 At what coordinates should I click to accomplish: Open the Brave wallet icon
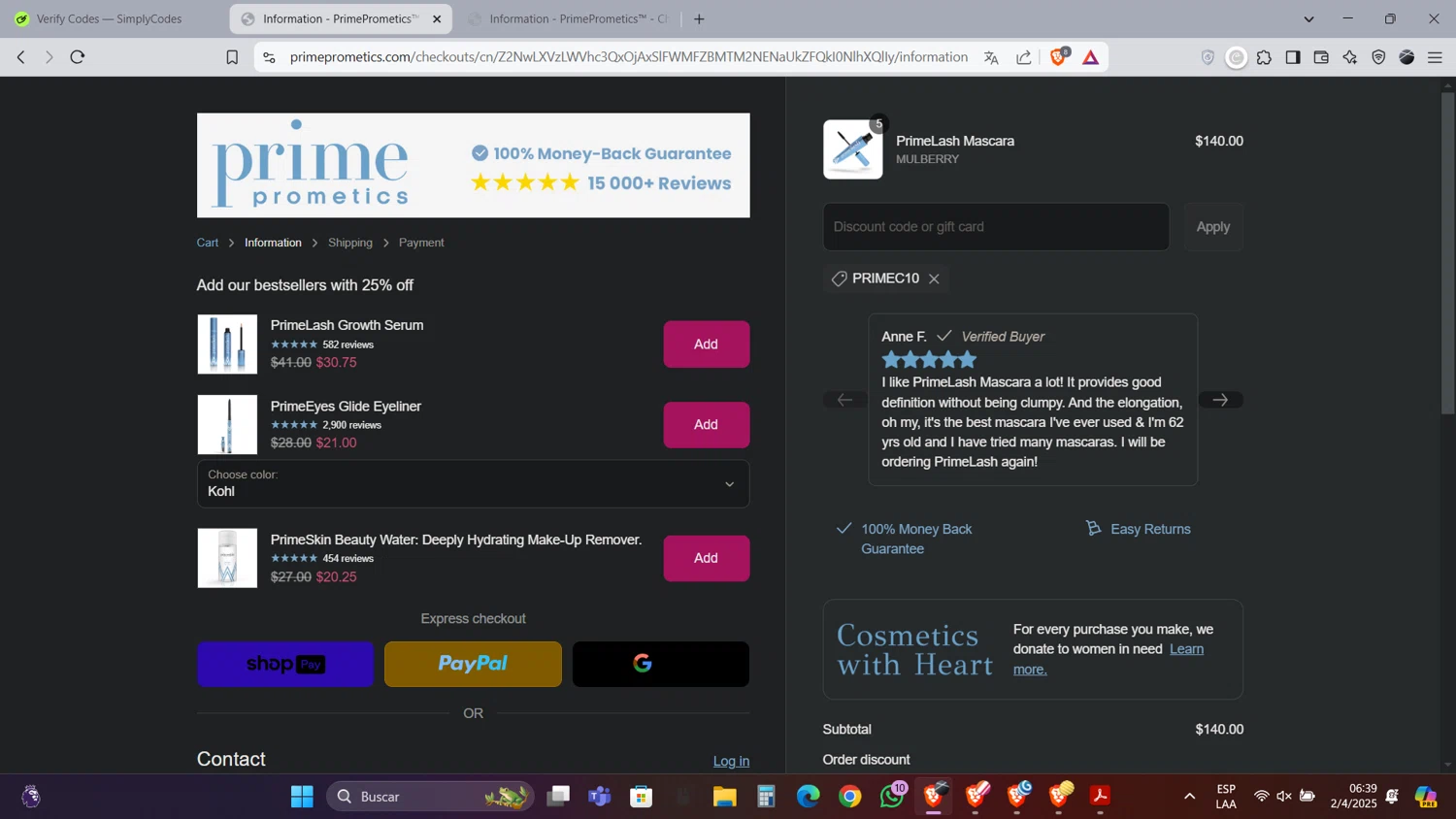click(x=1321, y=57)
